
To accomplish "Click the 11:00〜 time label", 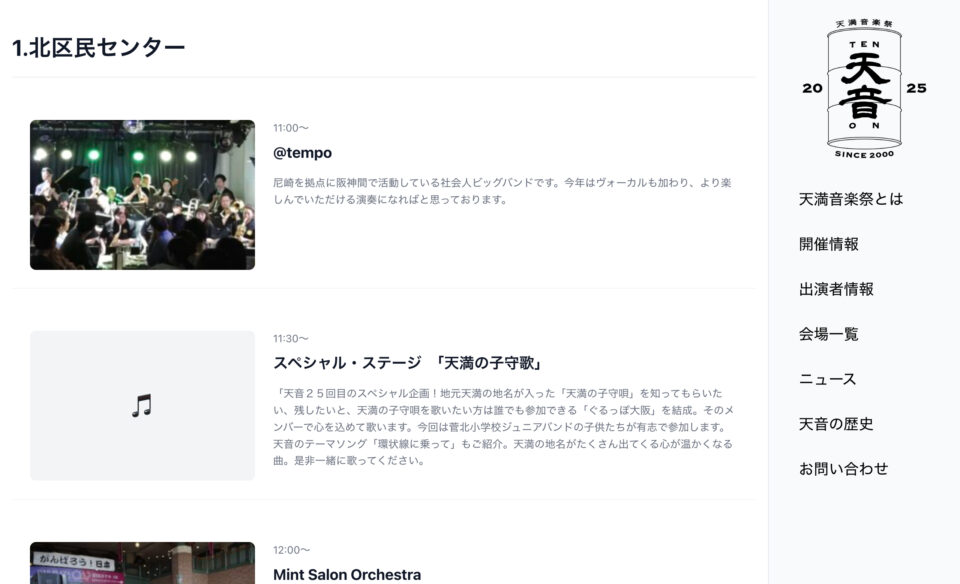I will click(x=291, y=128).
